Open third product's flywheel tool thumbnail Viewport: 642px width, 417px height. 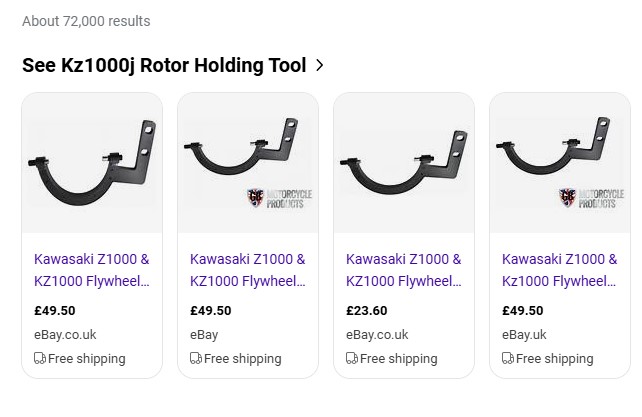404,162
